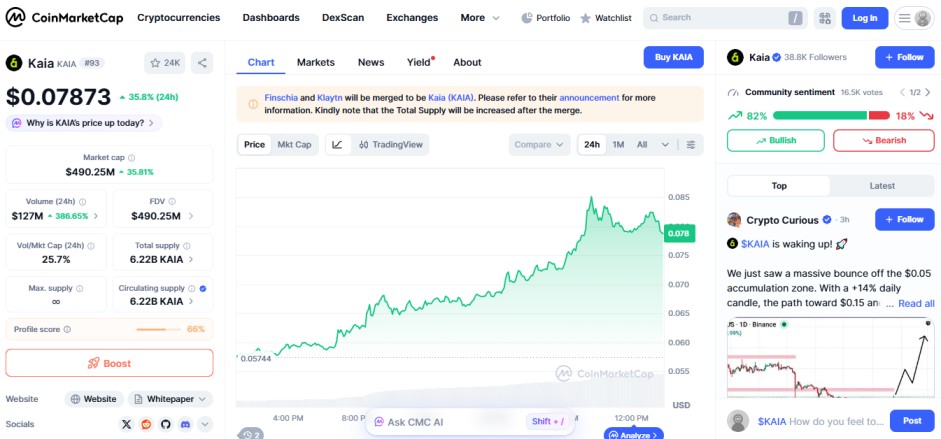Switch to the Markets tab

[316, 62]
